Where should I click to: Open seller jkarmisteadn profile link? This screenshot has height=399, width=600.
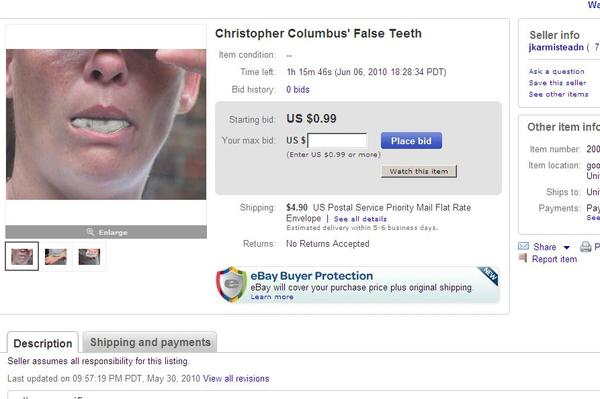tap(556, 47)
